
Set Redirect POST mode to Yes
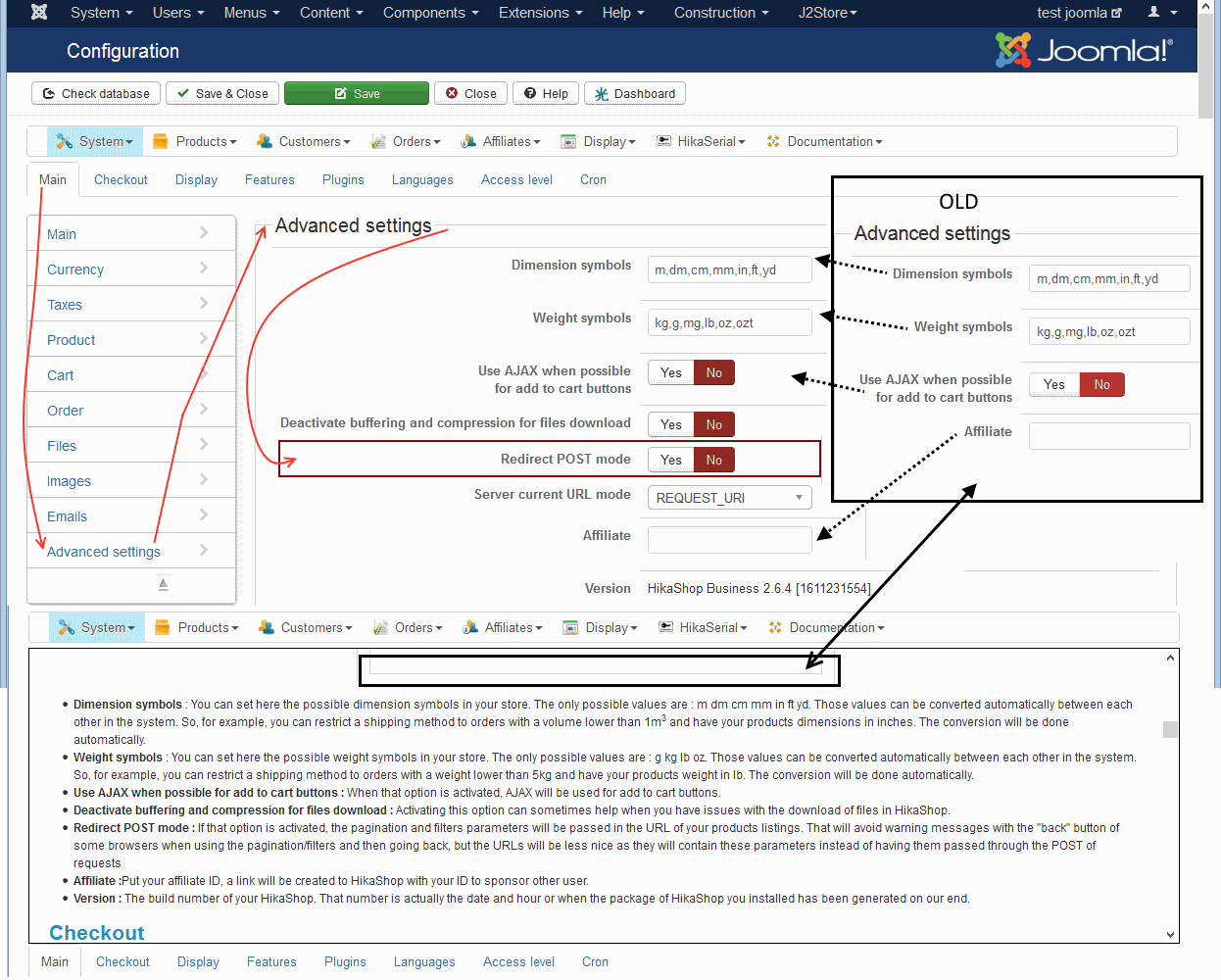pos(671,460)
